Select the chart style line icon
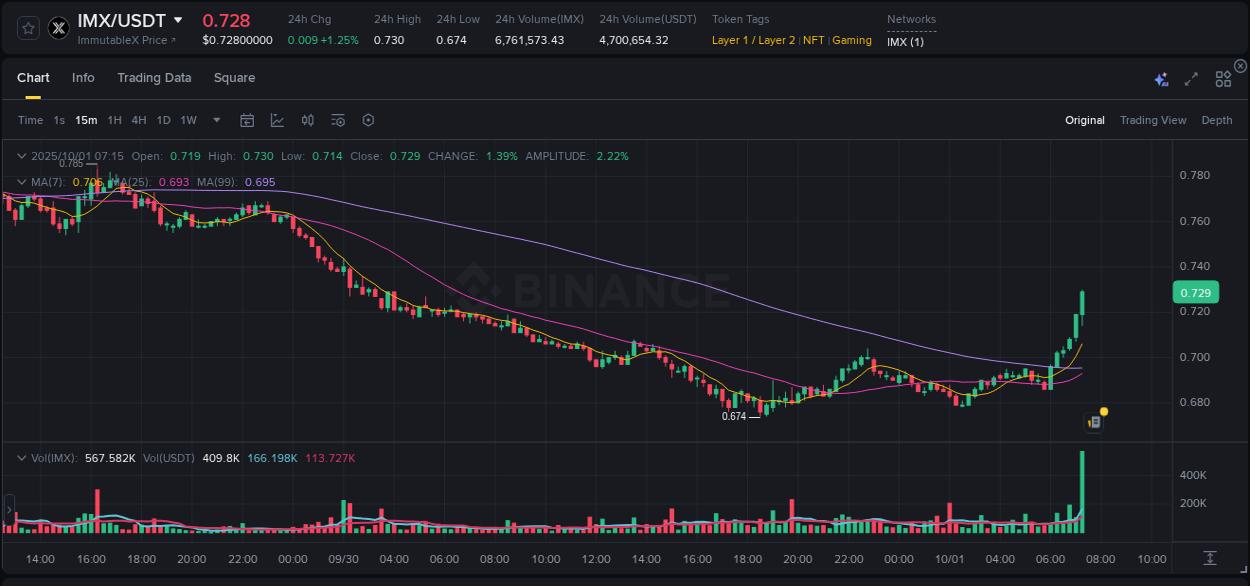Viewport: 1250px width, 586px height. click(277, 120)
